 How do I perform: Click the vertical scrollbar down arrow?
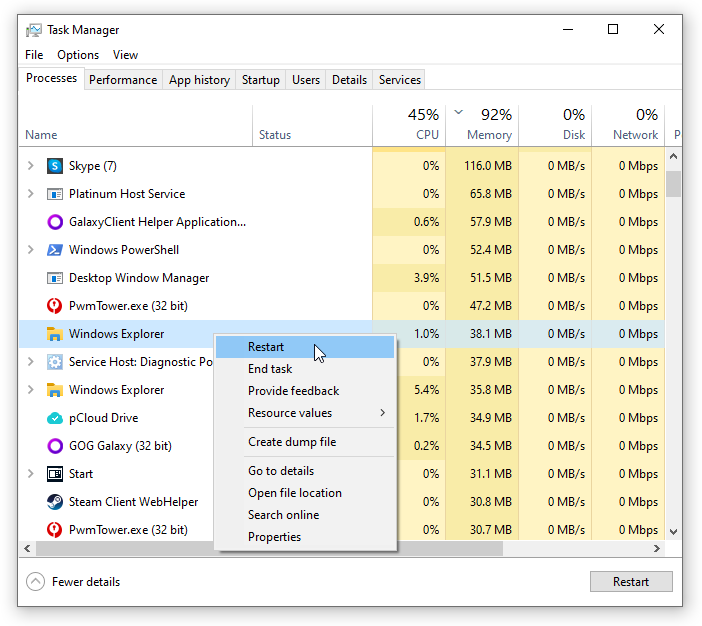point(673,532)
